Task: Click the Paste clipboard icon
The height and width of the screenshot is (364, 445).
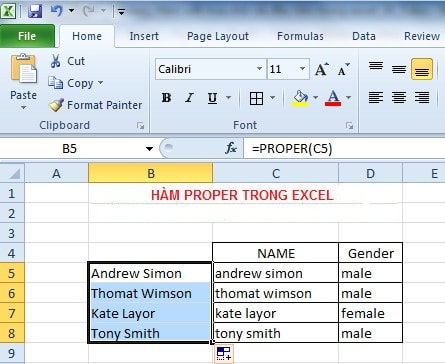Action: [x=23, y=69]
